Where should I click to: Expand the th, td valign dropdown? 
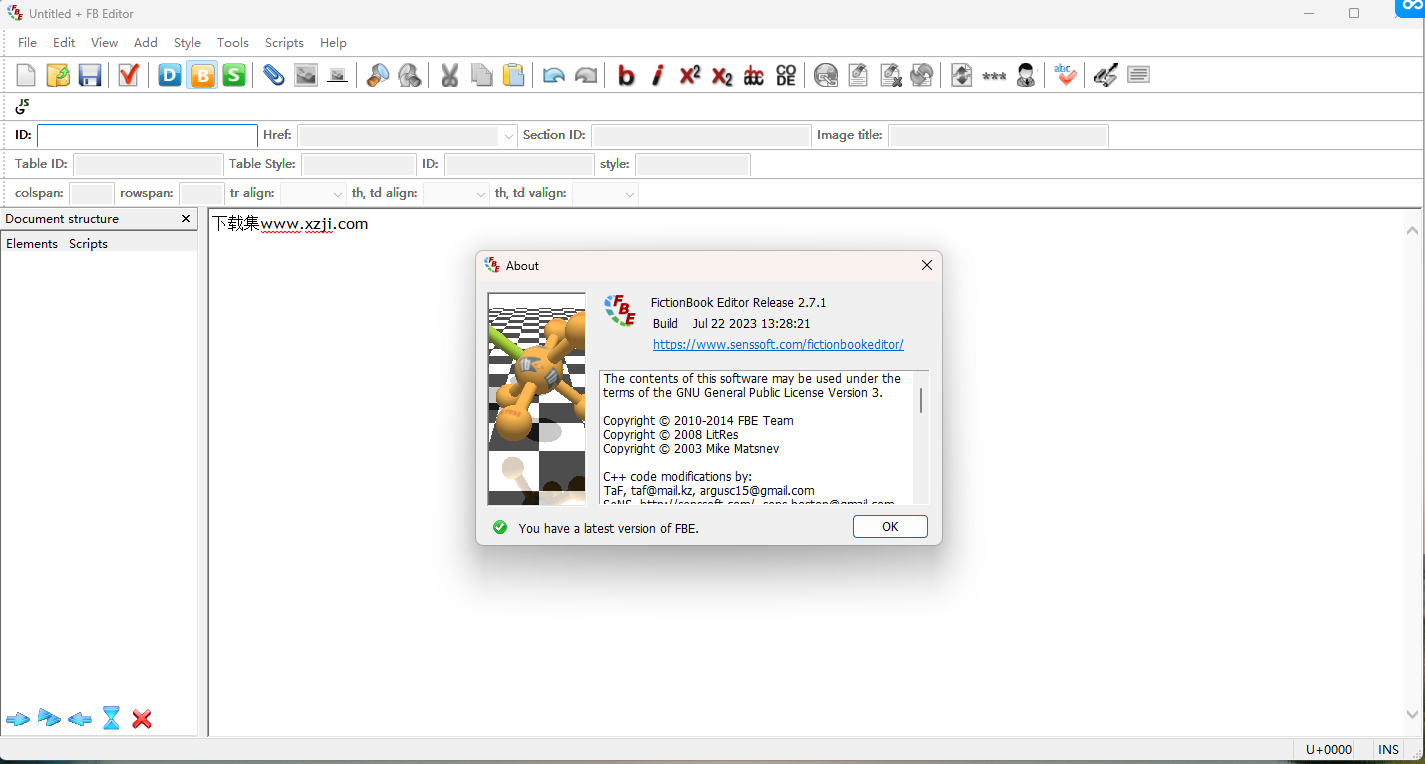click(630, 194)
